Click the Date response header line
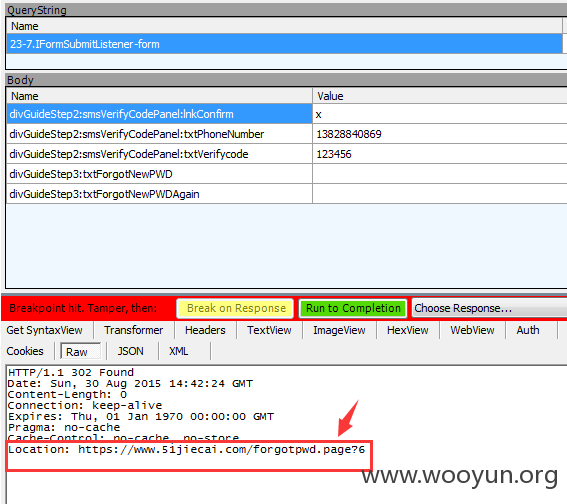Viewport: 567px width, 504px height. tap(130, 384)
